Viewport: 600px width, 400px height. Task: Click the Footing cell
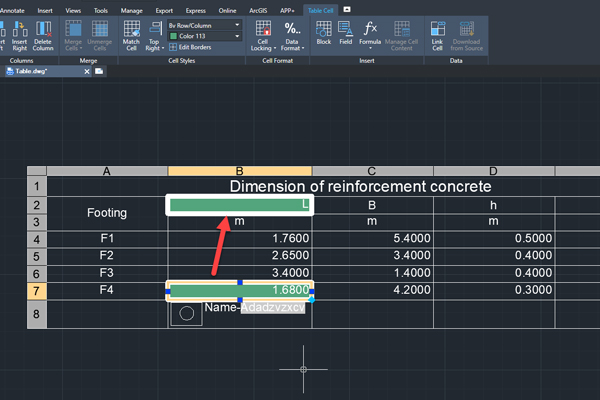click(x=107, y=213)
